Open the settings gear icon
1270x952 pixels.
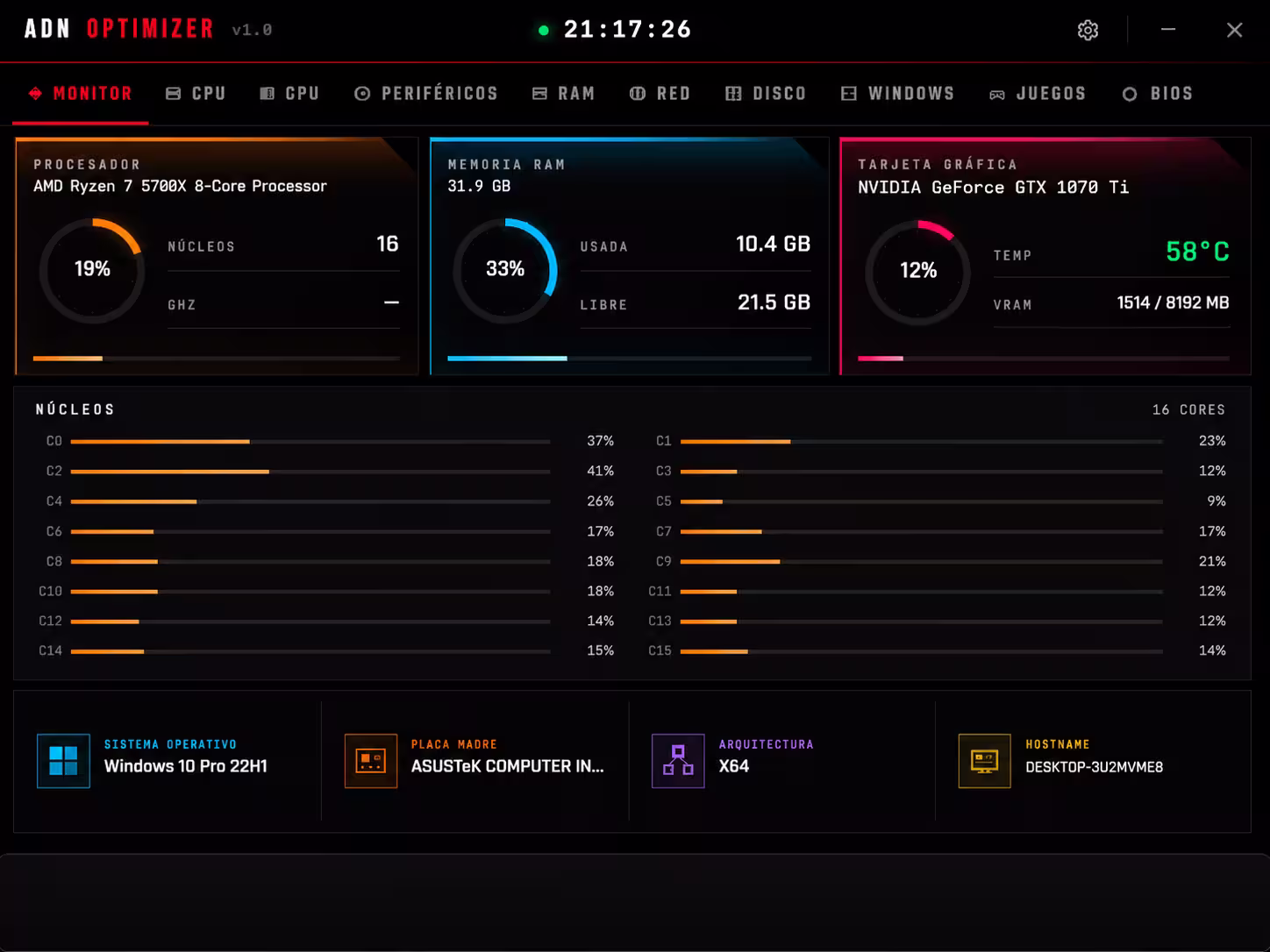[x=1088, y=31]
